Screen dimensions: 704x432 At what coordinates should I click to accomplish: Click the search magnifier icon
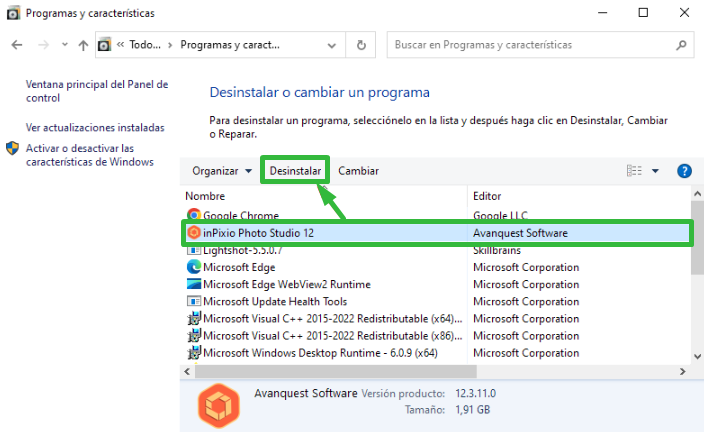coord(681,45)
